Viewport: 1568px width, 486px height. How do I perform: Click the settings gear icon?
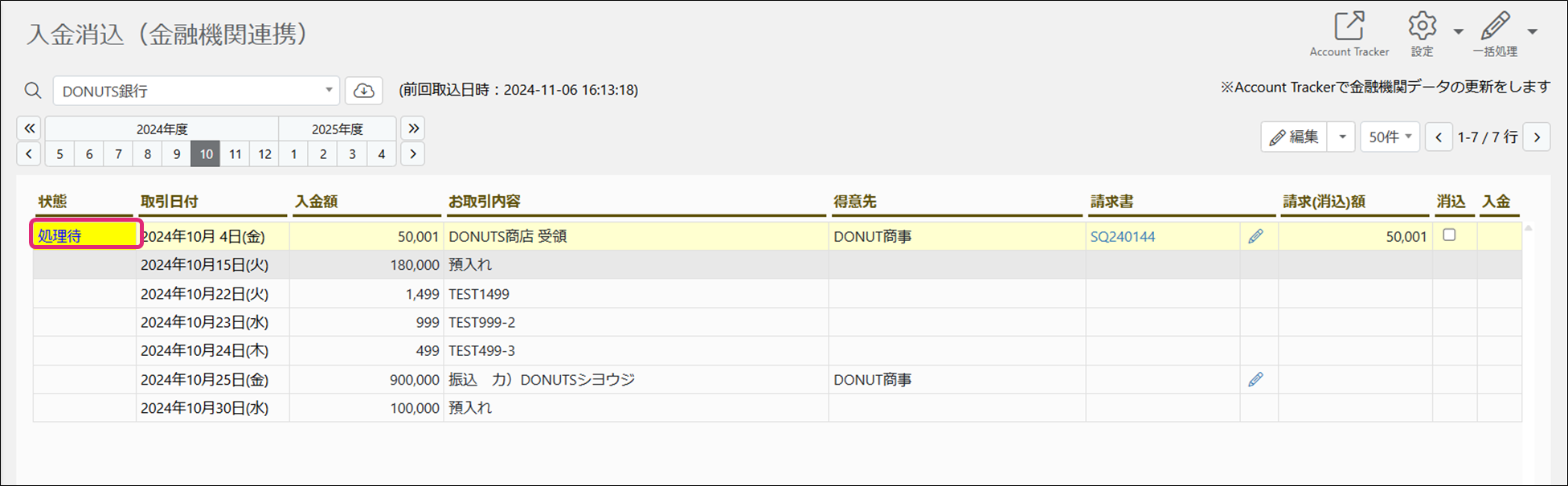coord(1422,27)
